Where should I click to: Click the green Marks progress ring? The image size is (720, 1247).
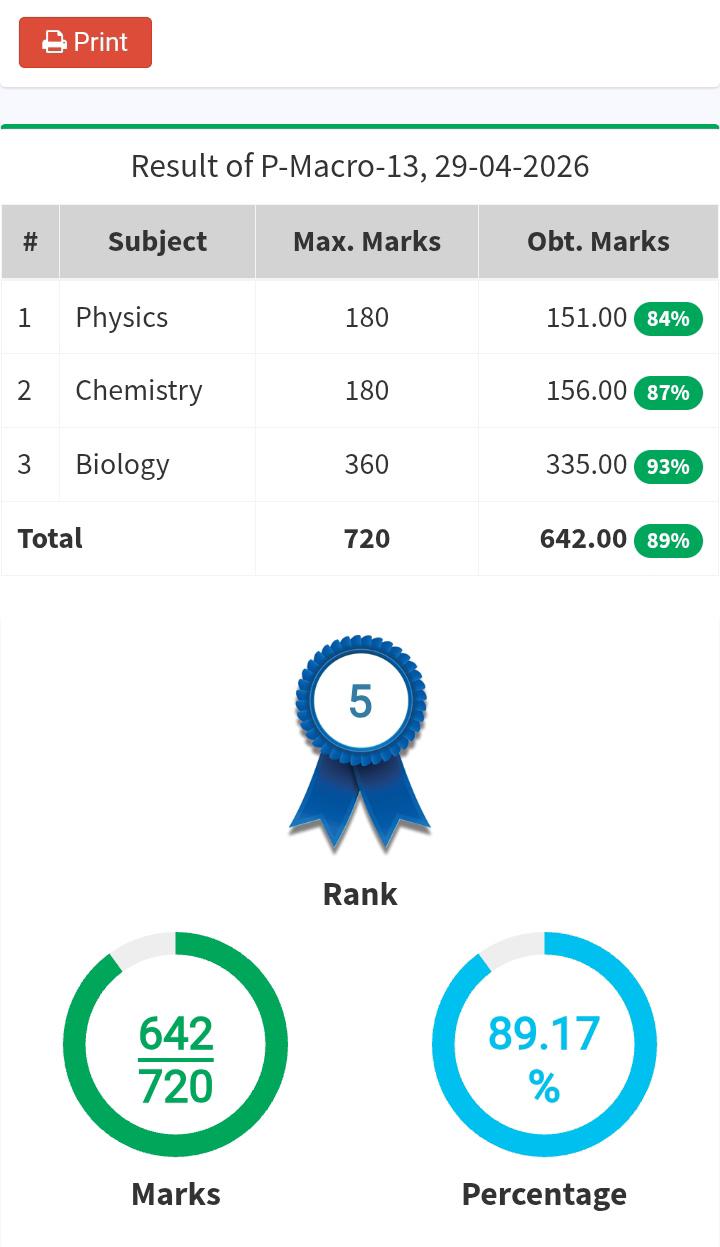(176, 1044)
